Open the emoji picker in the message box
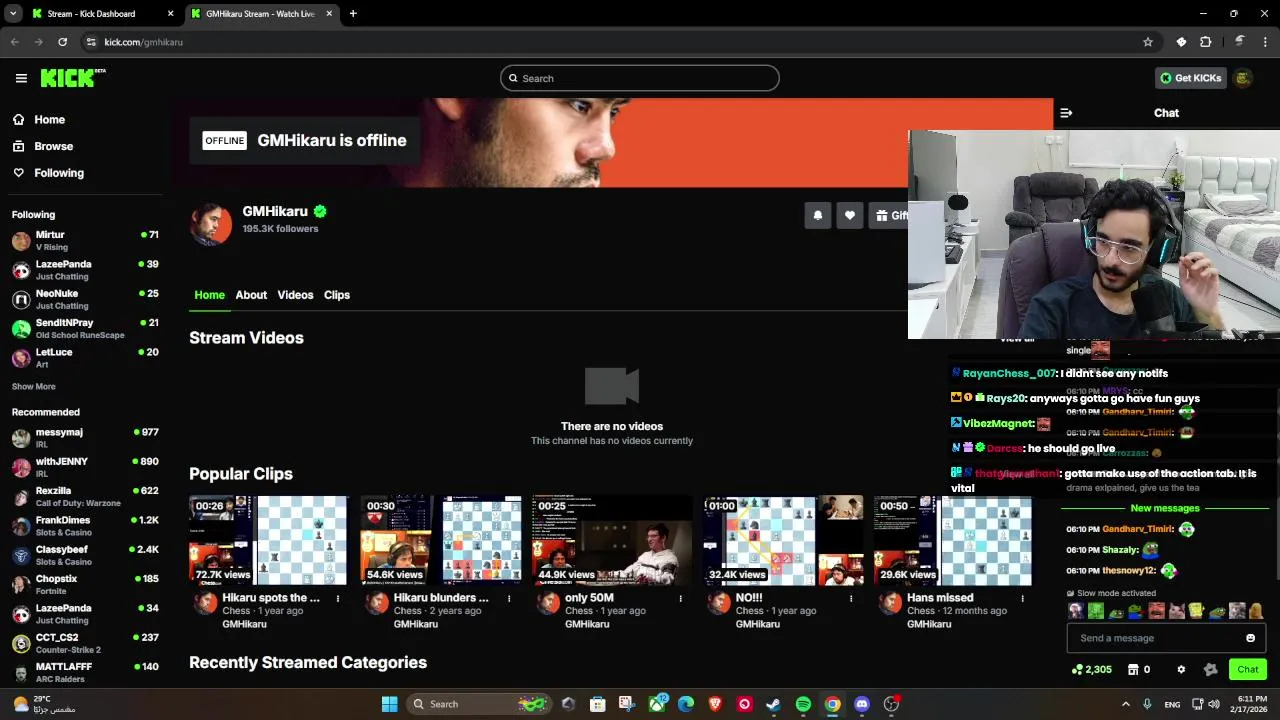Screen dimensions: 1280x720 1250,638
